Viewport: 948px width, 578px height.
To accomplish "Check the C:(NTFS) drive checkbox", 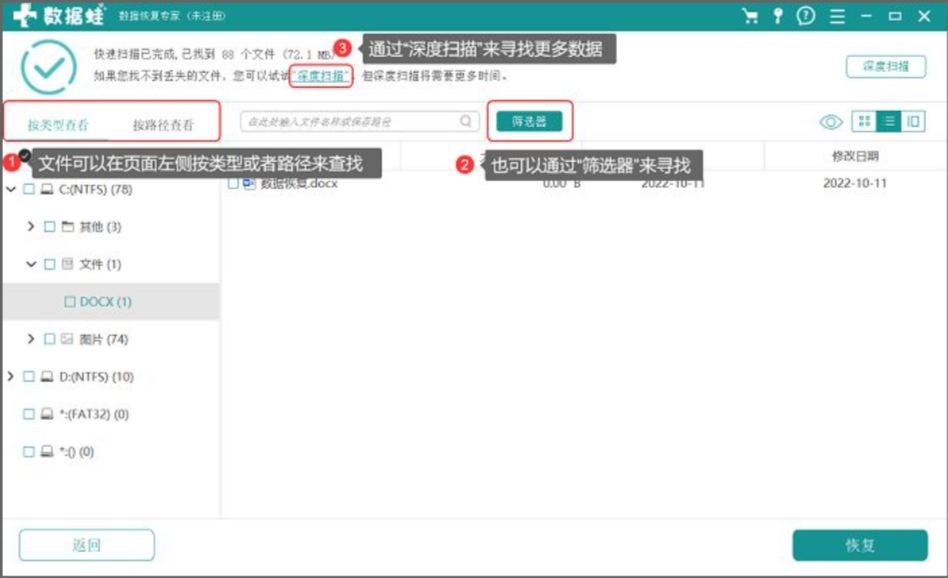I will [28, 189].
